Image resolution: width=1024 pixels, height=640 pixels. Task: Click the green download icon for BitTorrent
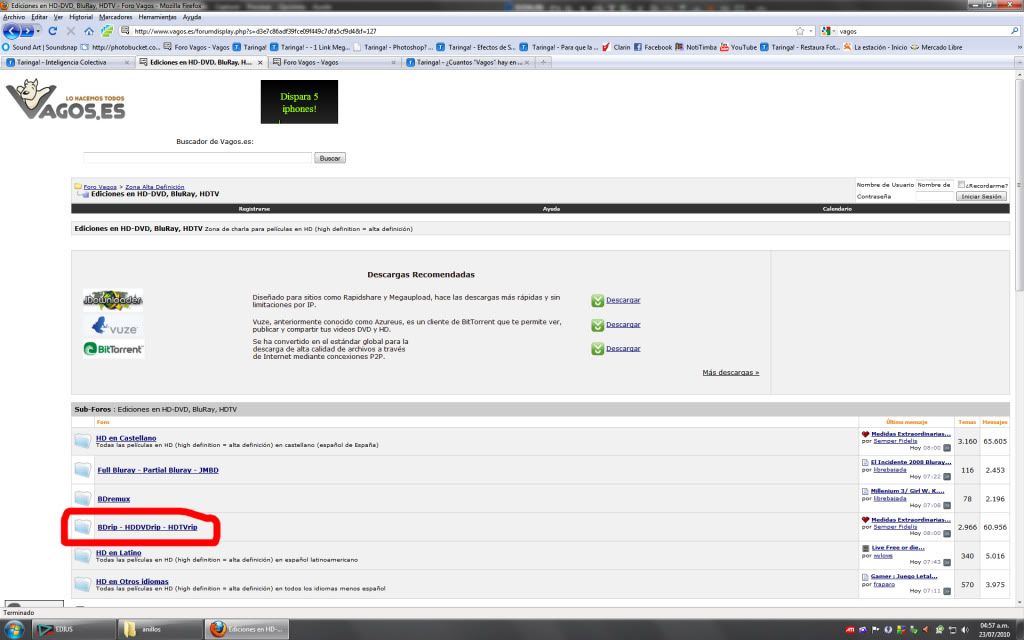(x=597, y=349)
